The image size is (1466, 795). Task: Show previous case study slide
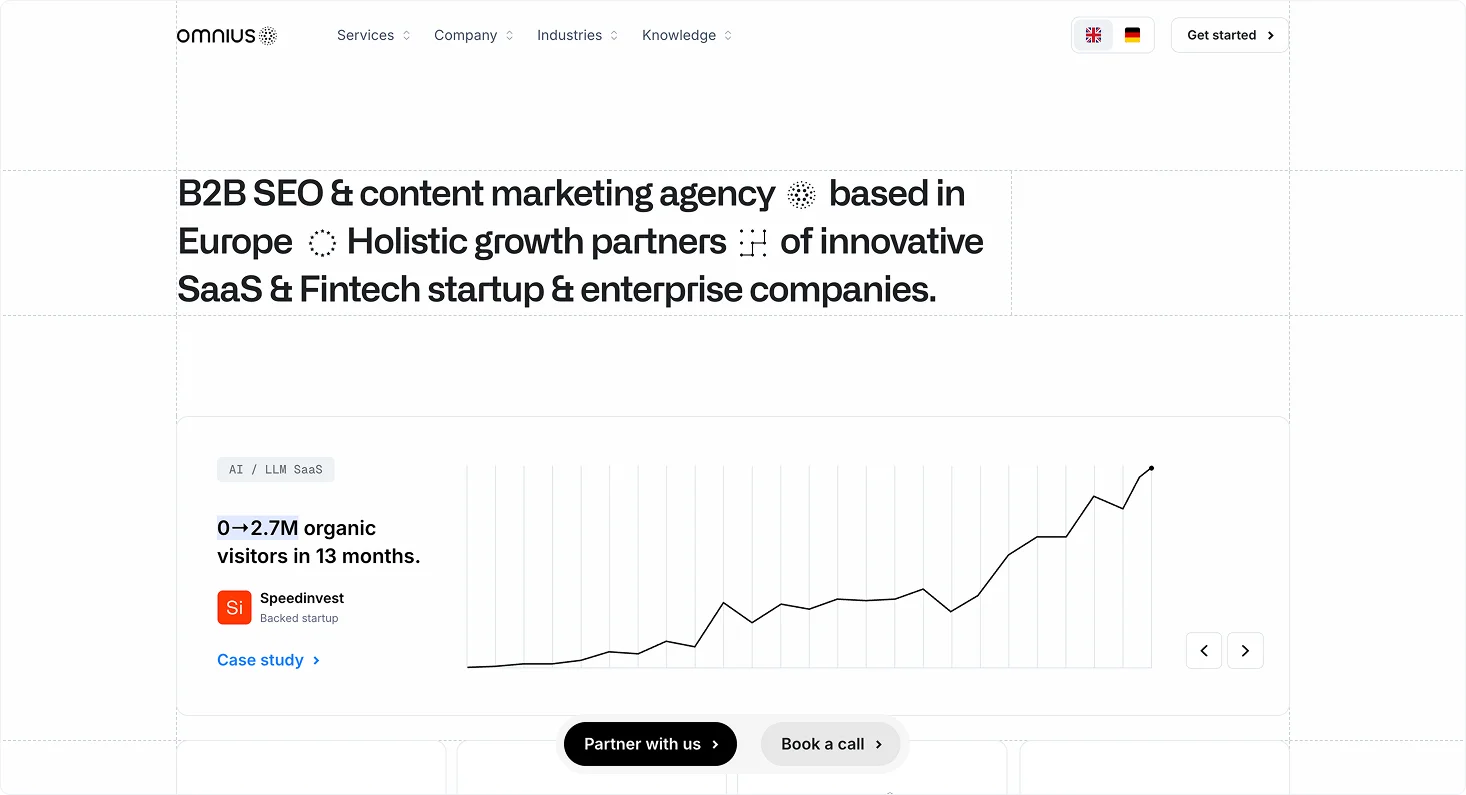pos(1204,651)
